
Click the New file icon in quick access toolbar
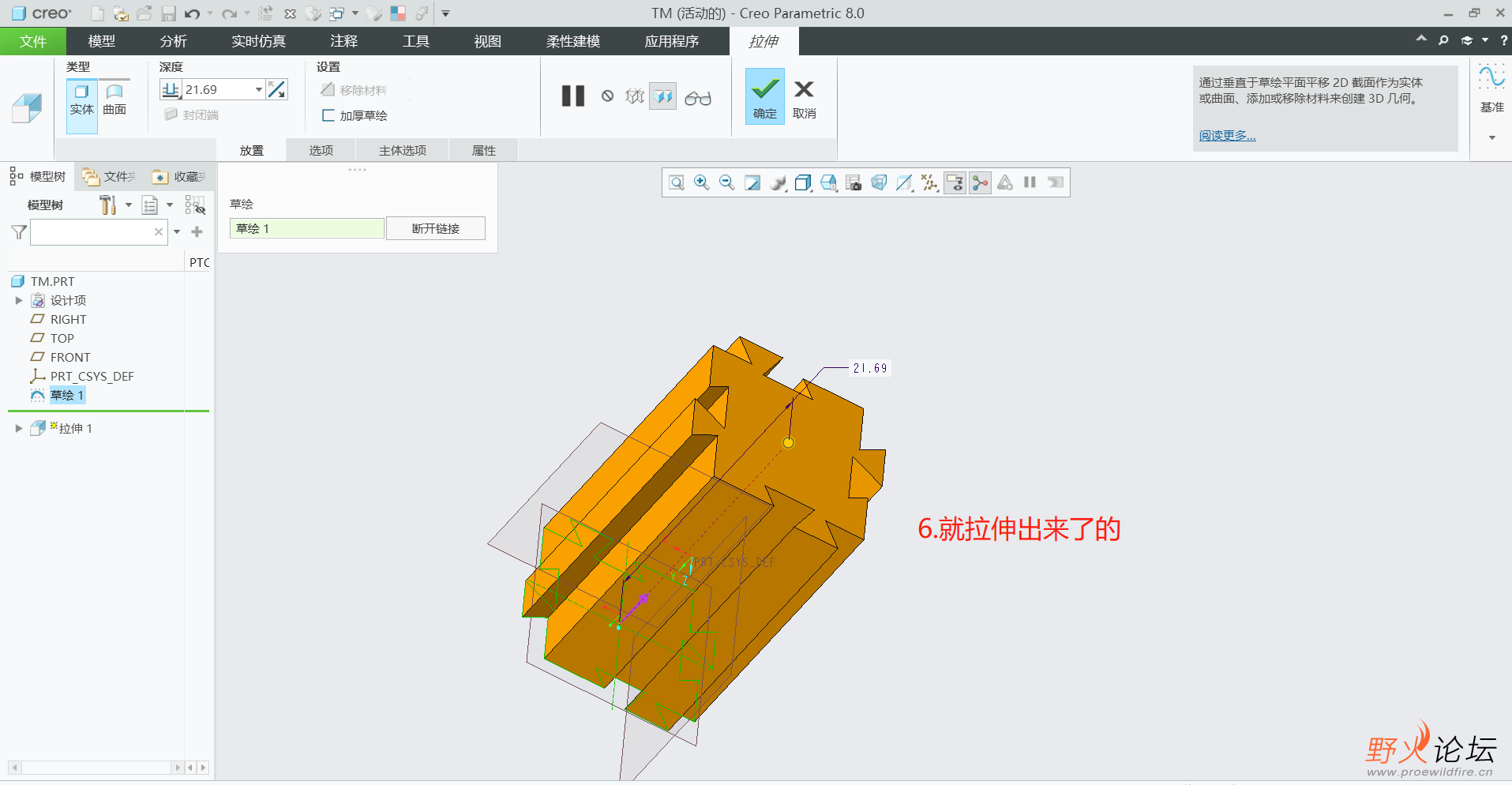pyautogui.click(x=97, y=13)
